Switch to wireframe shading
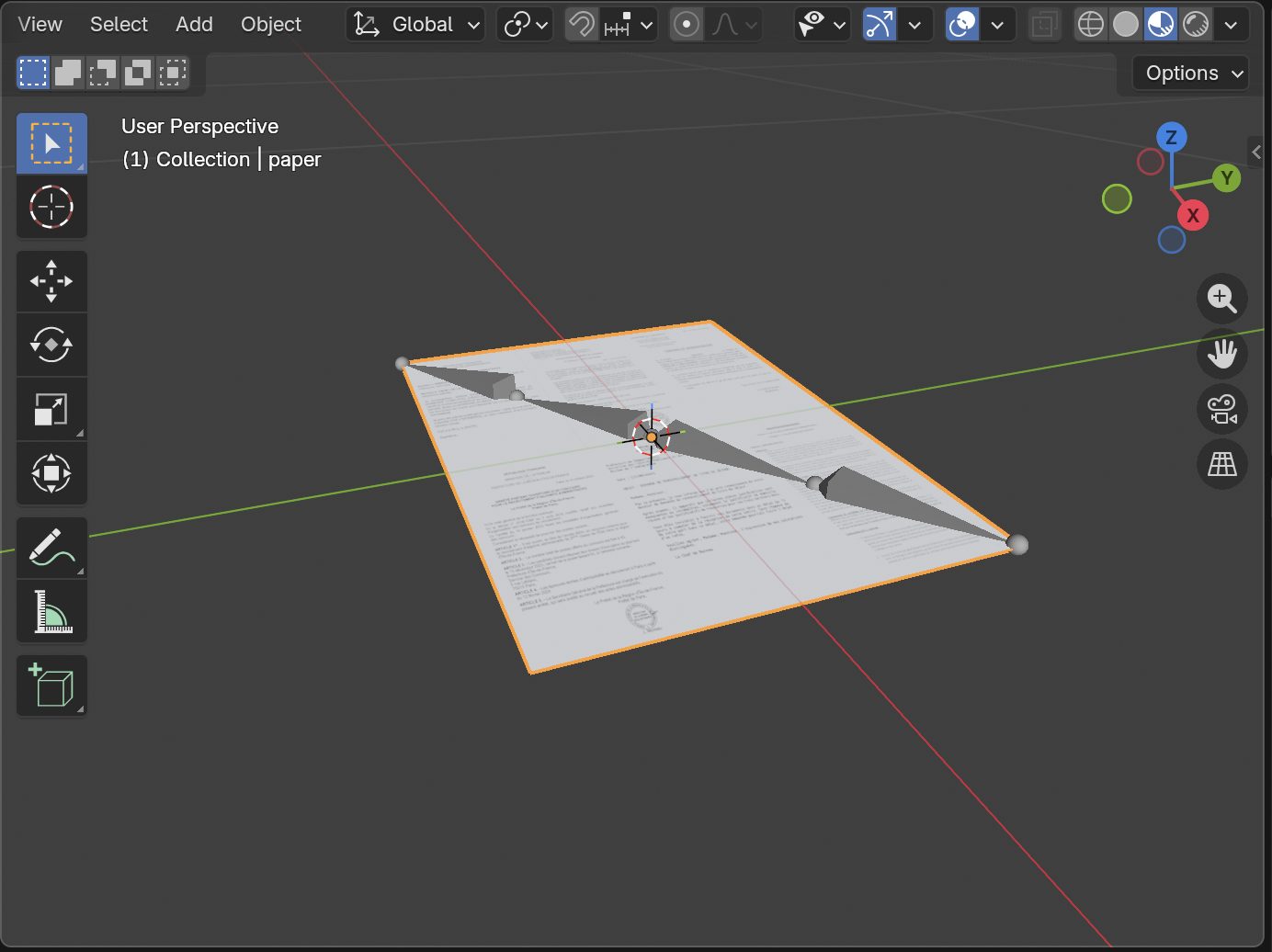The height and width of the screenshot is (952, 1272). [x=1091, y=25]
